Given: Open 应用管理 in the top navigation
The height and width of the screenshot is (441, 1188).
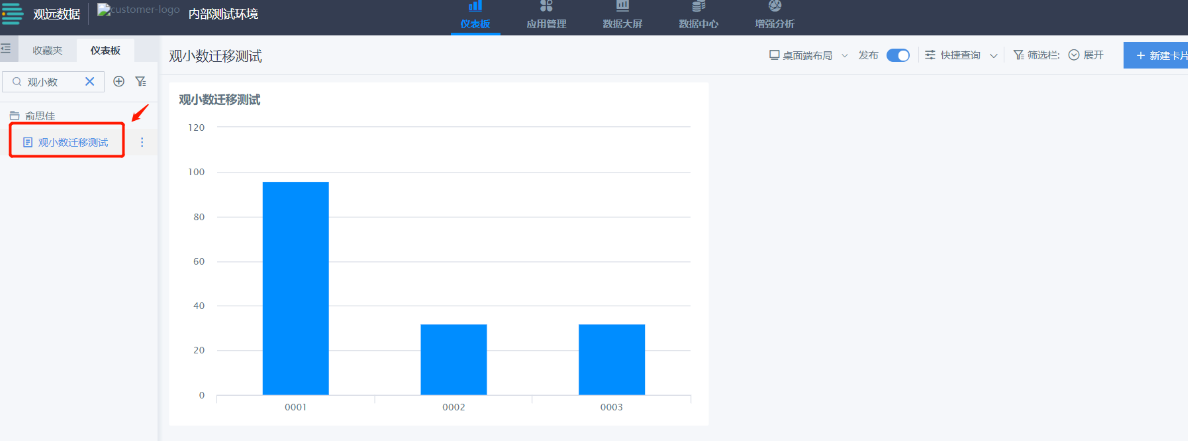Looking at the screenshot, I should (x=546, y=16).
